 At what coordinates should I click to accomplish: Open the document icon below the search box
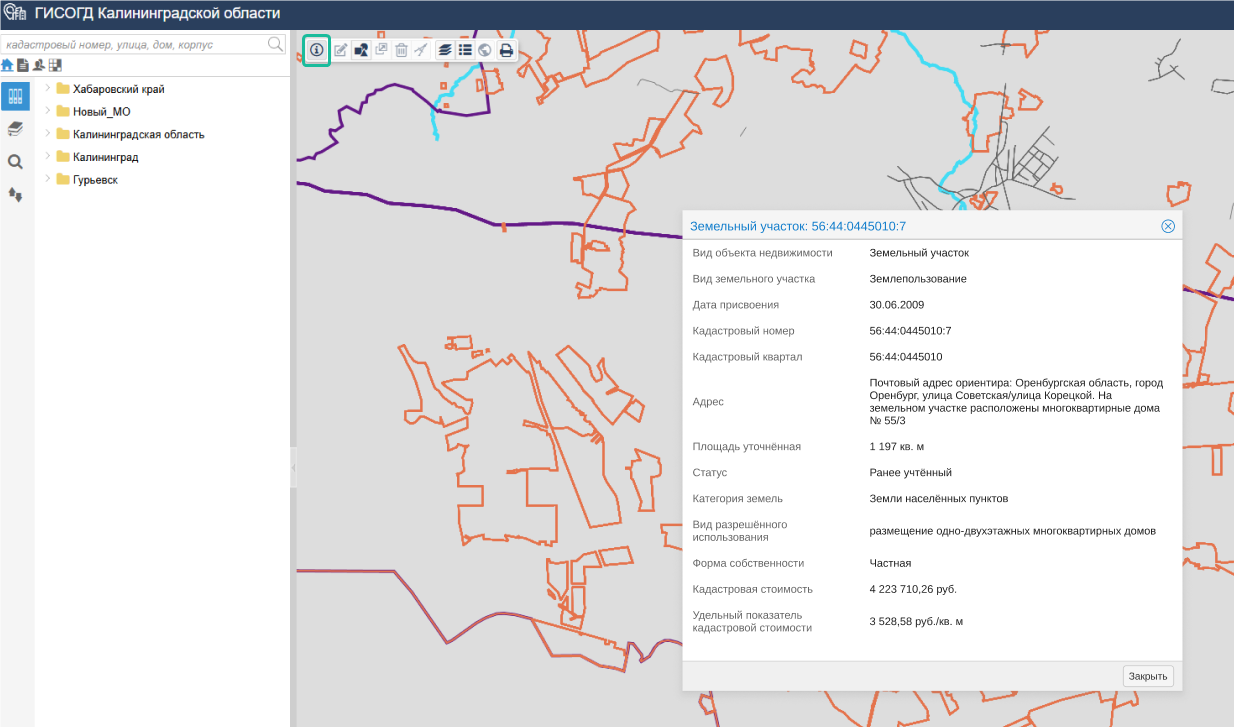pyautogui.click(x=22, y=65)
